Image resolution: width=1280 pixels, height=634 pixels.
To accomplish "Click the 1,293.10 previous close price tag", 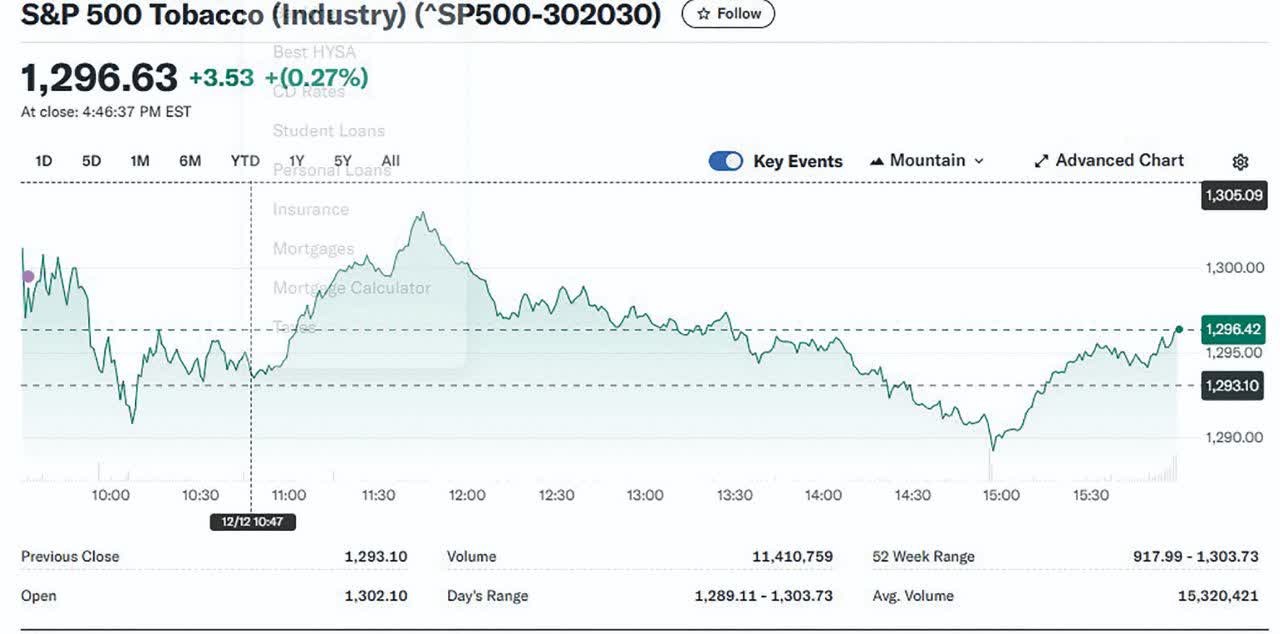I will click(x=1233, y=386).
